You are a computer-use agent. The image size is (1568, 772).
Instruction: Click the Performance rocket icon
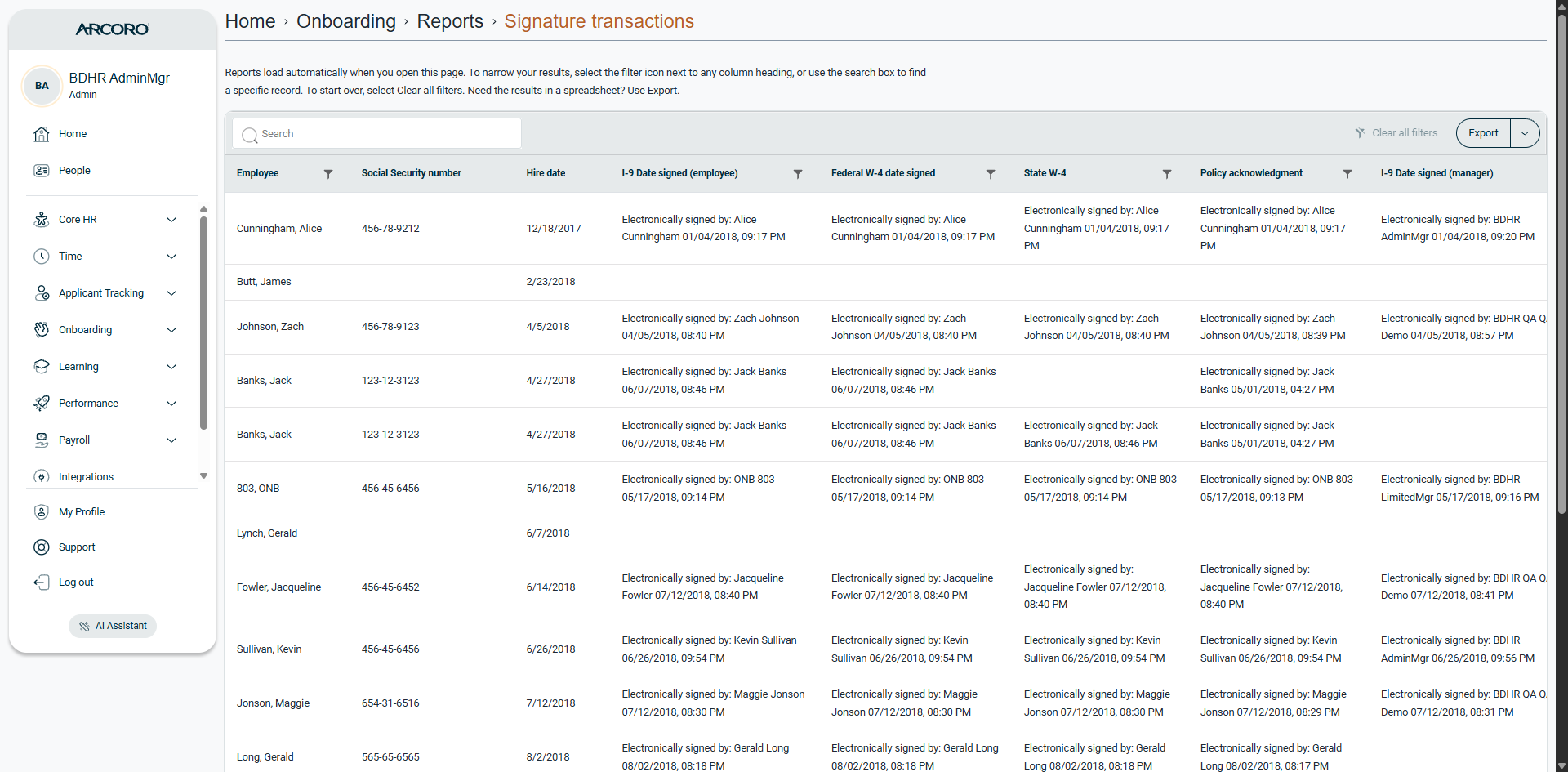coord(42,404)
